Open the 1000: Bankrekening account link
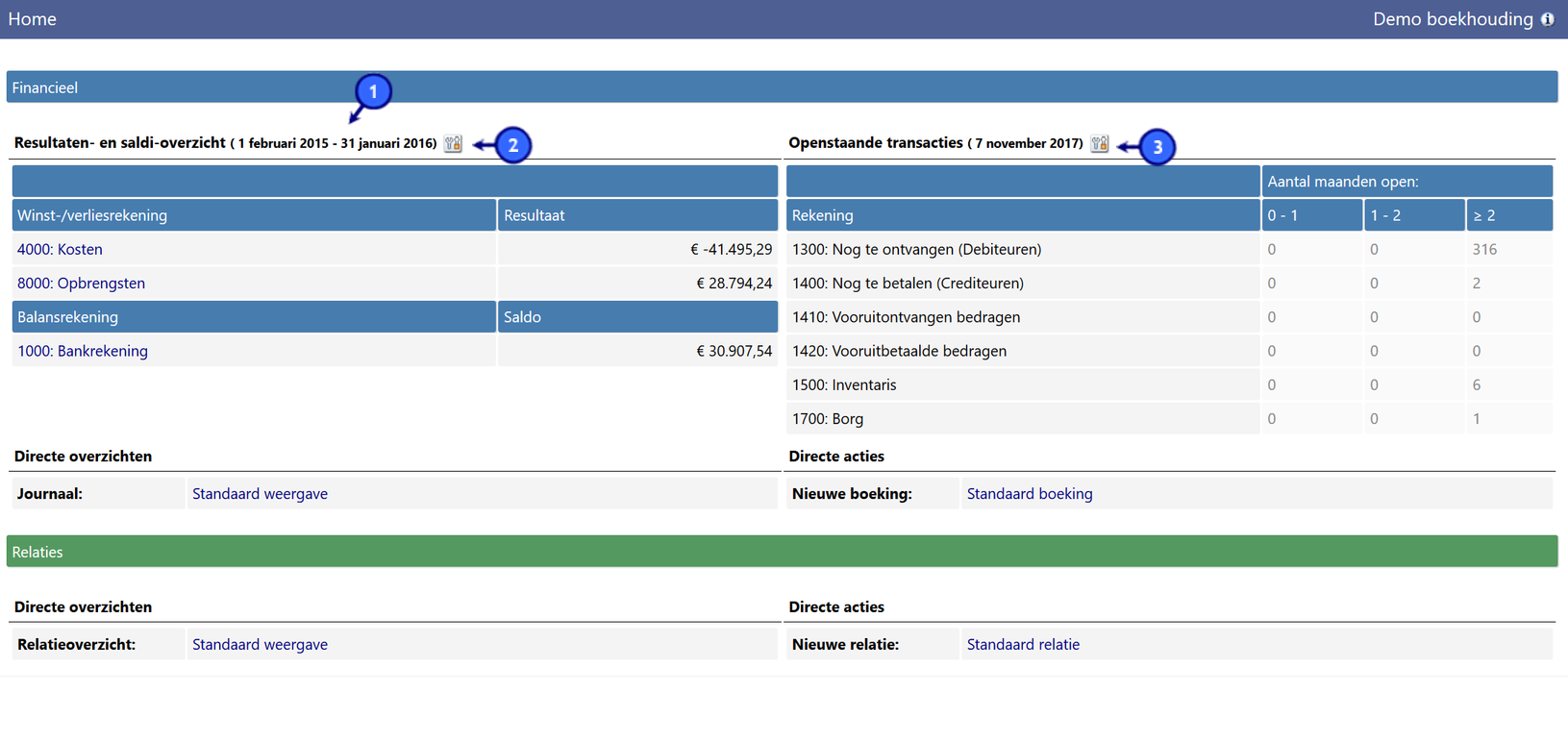This screenshot has width=1568, height=742. (x=83, y=351)
